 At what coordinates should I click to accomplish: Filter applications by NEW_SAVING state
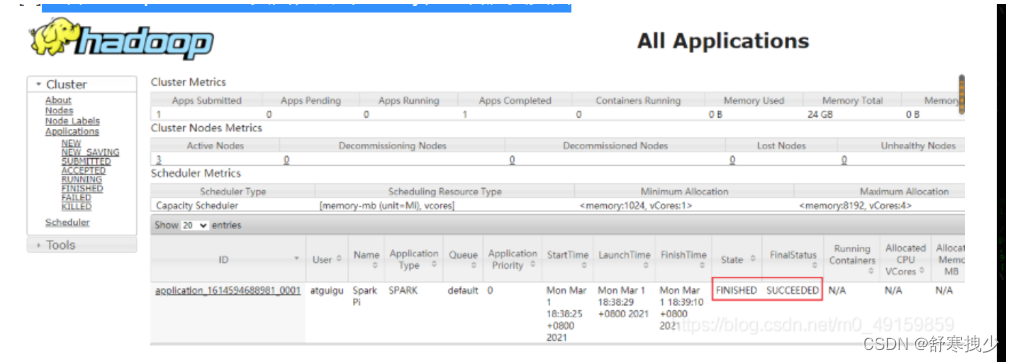pos(90,152)
